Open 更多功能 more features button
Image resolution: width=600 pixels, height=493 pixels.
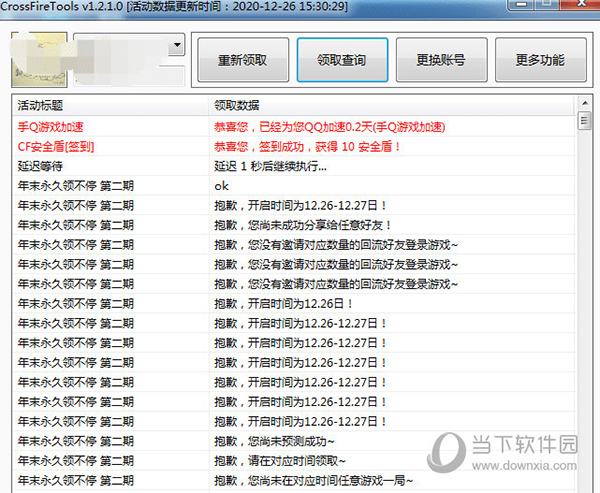pyautogui.click(x=541, y=60)
